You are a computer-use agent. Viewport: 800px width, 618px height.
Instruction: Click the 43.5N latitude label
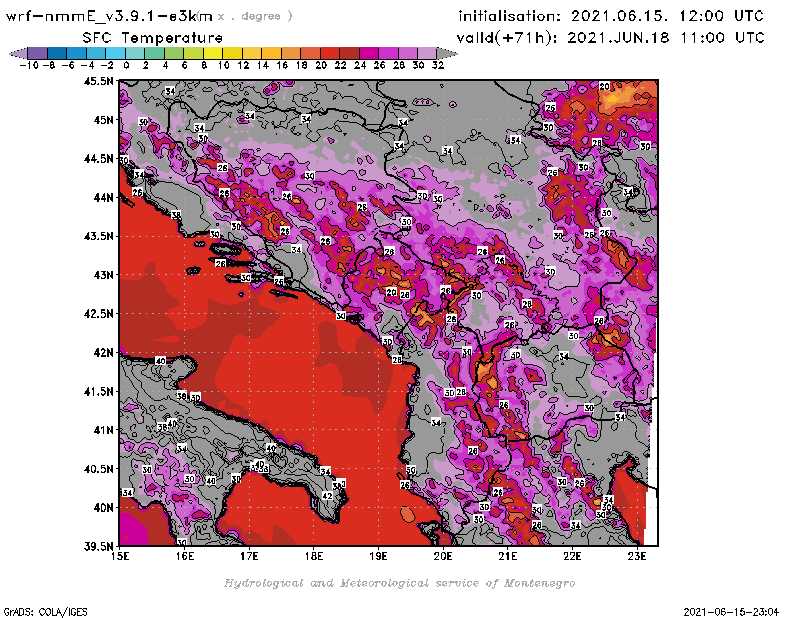[99, 236]
